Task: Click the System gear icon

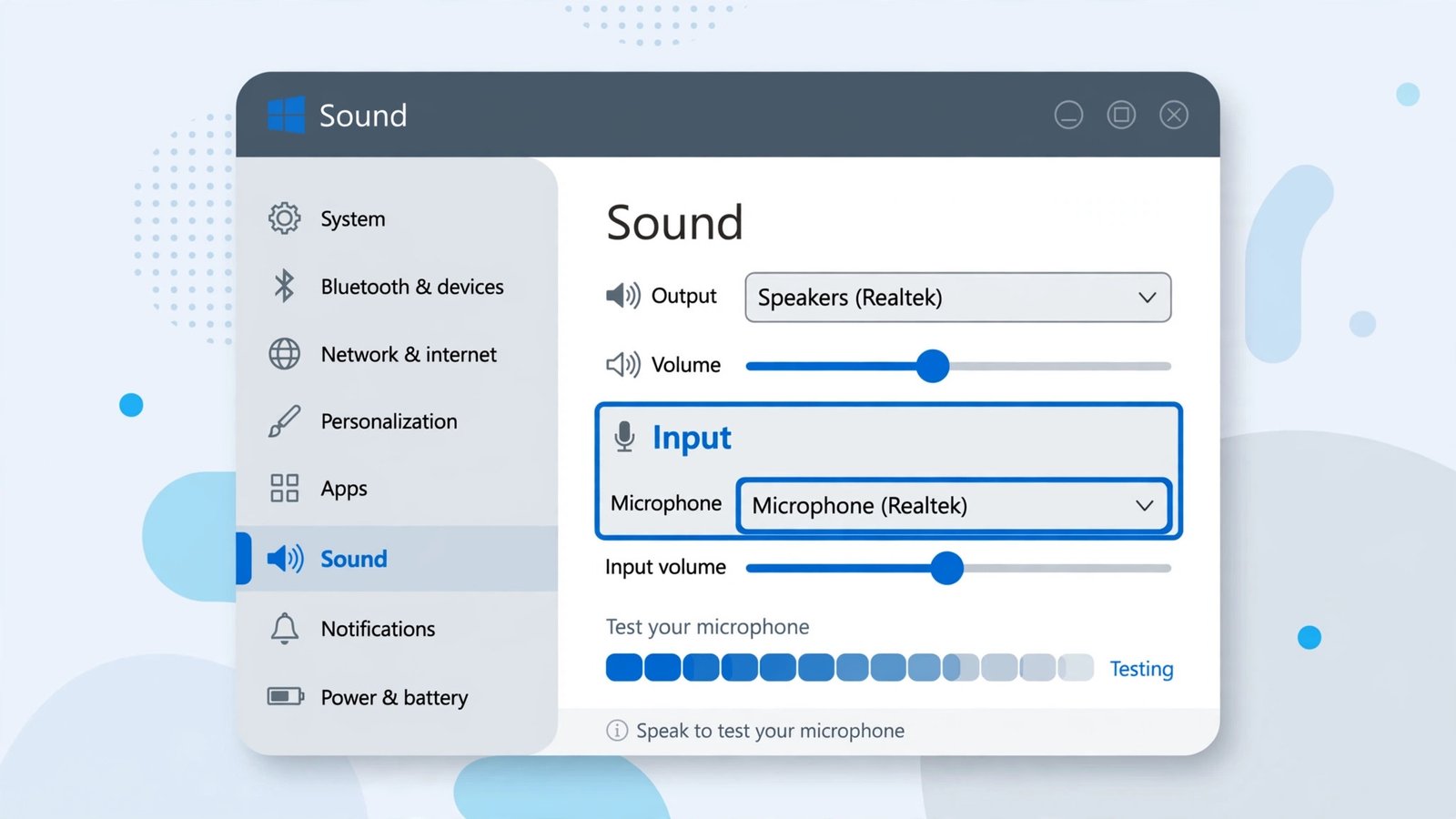Action: point(284,218)
